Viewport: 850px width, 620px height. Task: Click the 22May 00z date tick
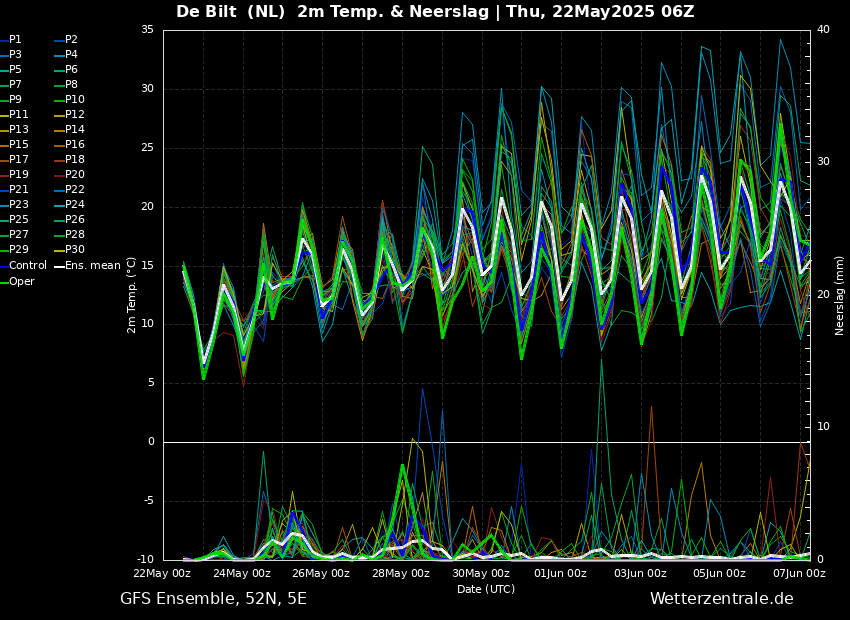tap(162, 574)
